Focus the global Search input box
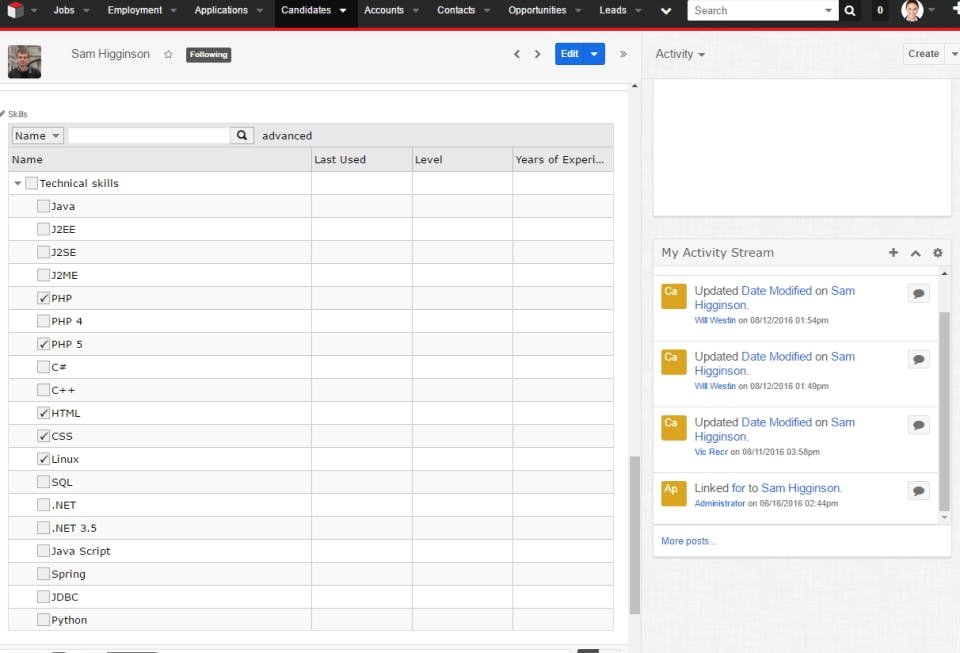 pos(756,10)
